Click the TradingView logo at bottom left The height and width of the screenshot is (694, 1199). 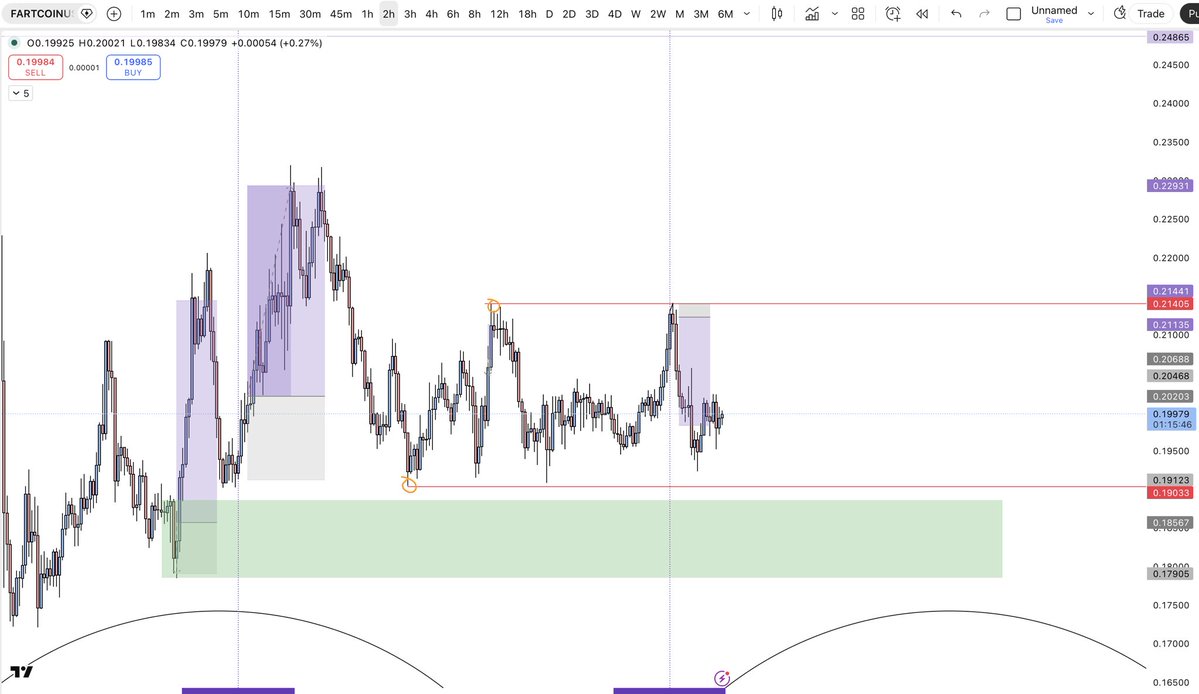pyautogui.click(x=21, y=672)
